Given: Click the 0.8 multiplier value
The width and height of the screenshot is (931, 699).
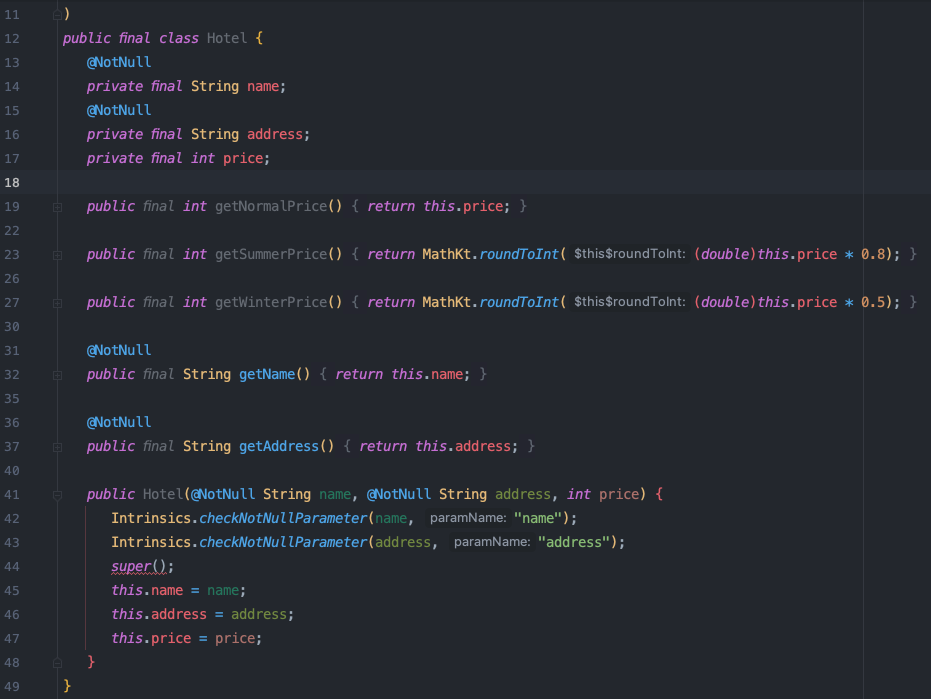Looking at the screenshot, I should pos(873,254).
